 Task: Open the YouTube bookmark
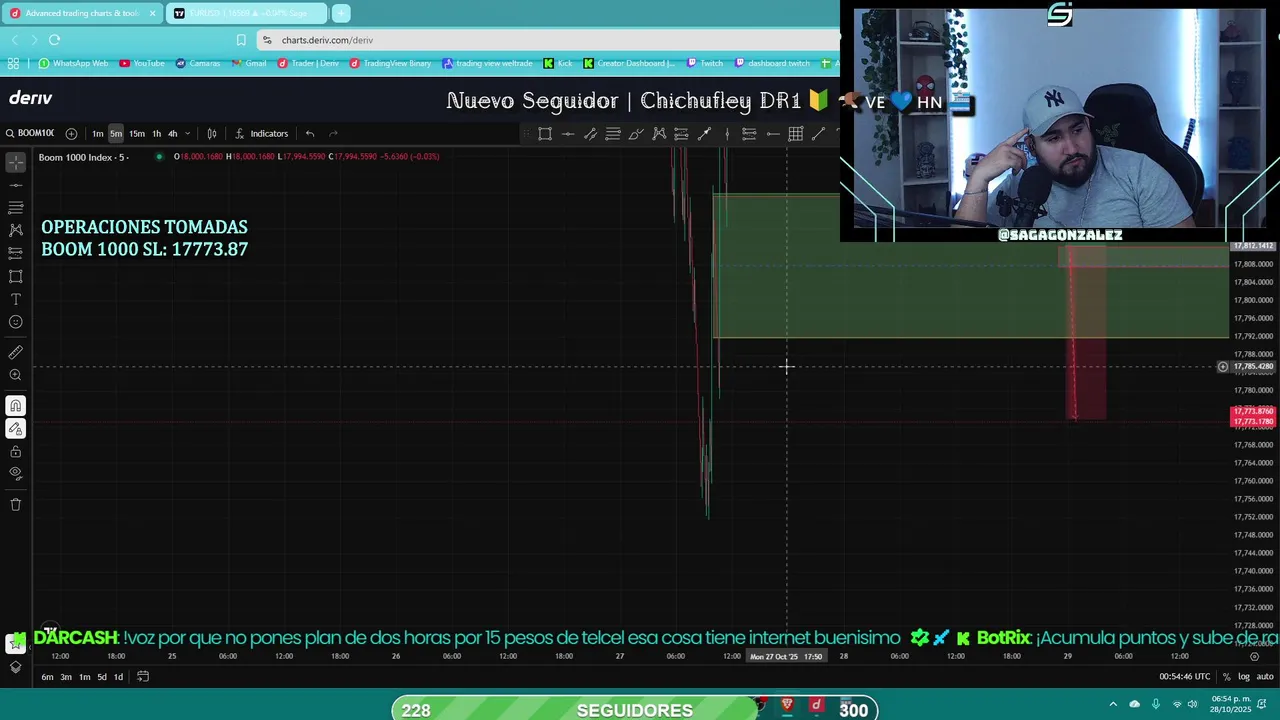[x=142, y=63]
